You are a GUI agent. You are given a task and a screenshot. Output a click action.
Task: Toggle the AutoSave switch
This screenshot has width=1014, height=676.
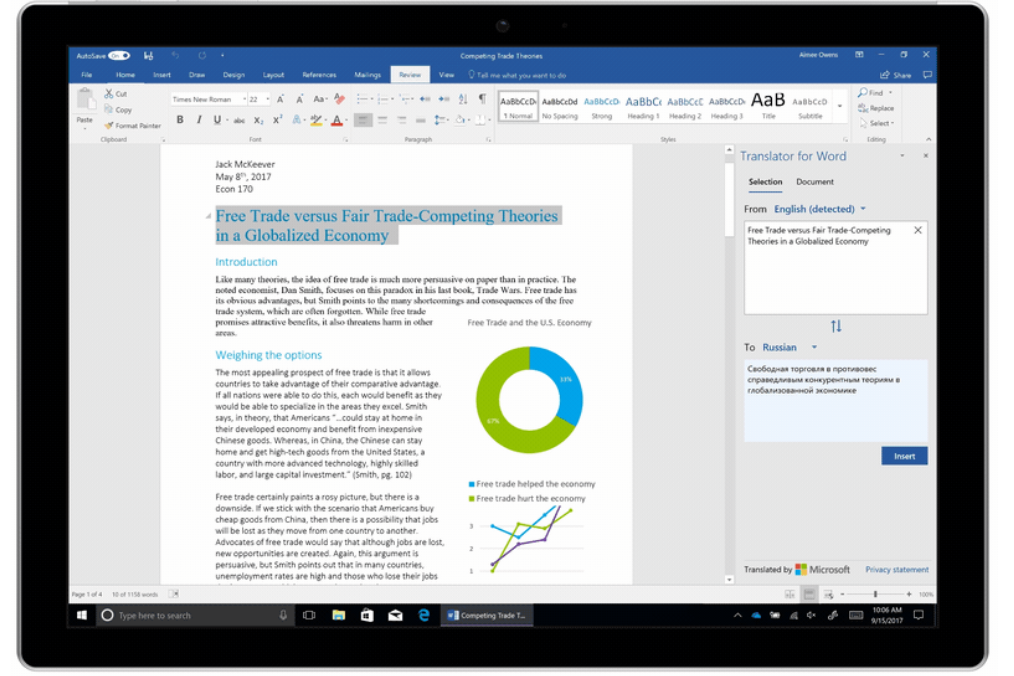[119, 56]
